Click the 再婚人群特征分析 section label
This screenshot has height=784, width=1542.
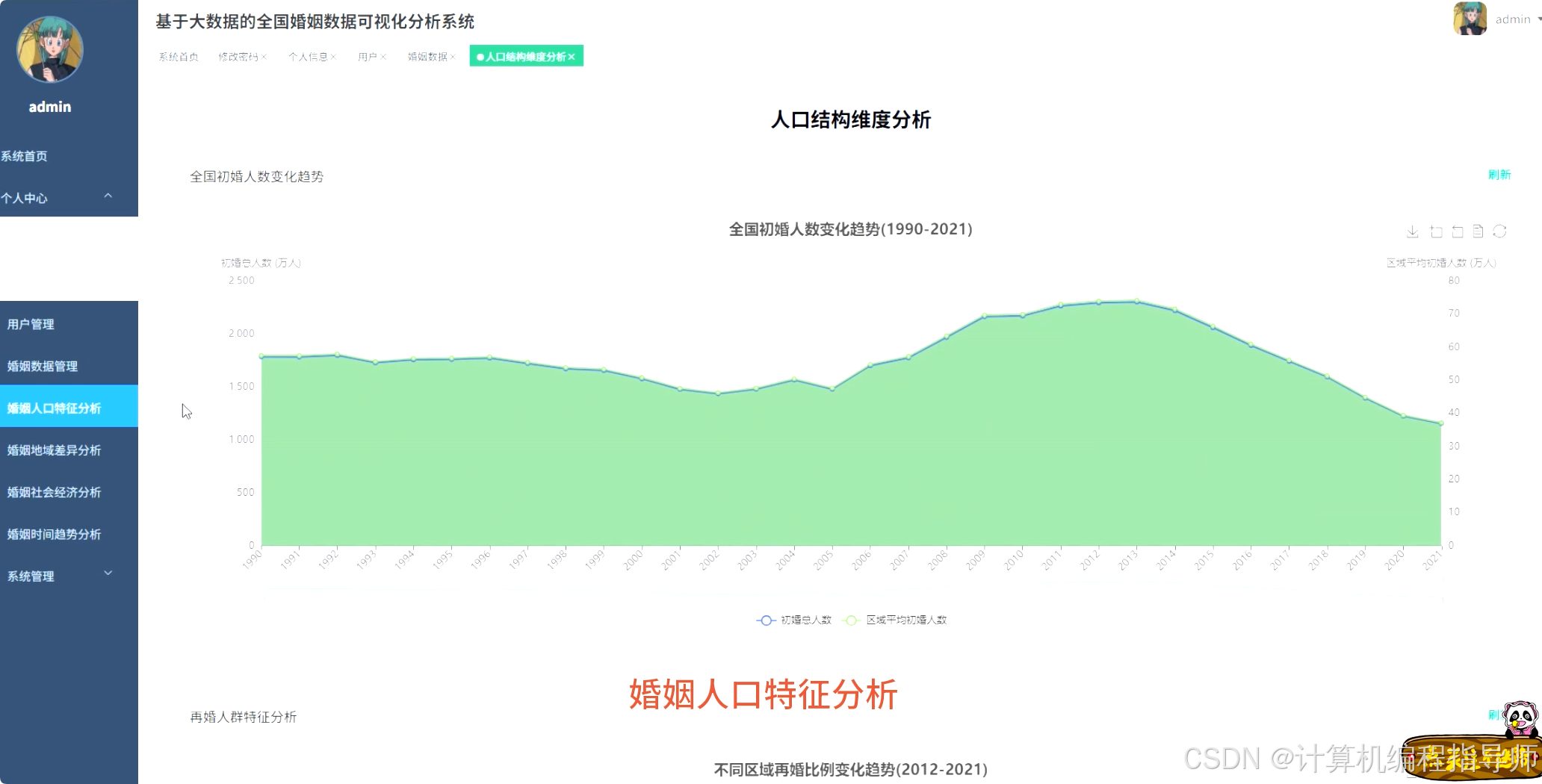[243, 717]
